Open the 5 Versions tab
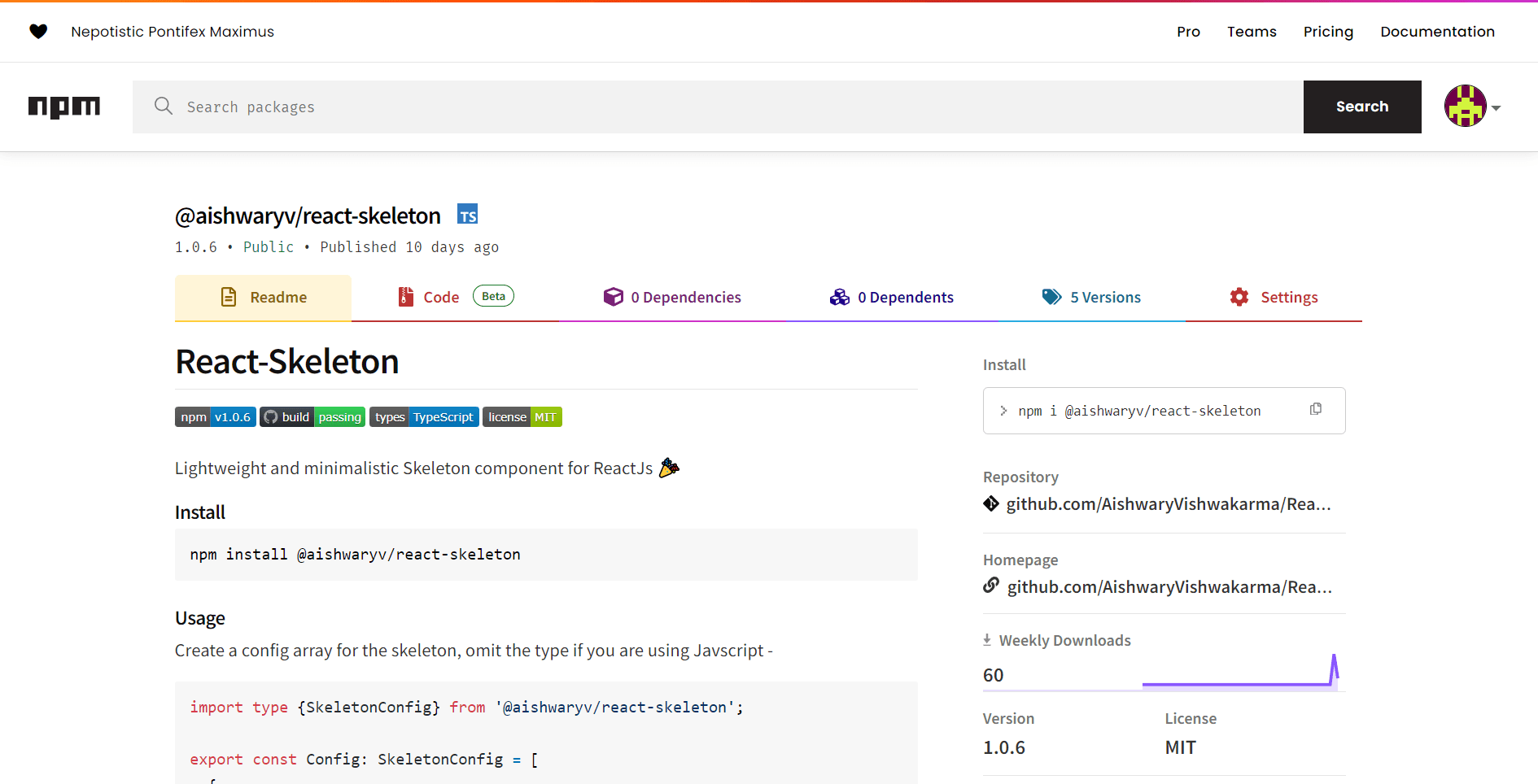Screen dimensions: 1538x784 (x=1092, y=298)
